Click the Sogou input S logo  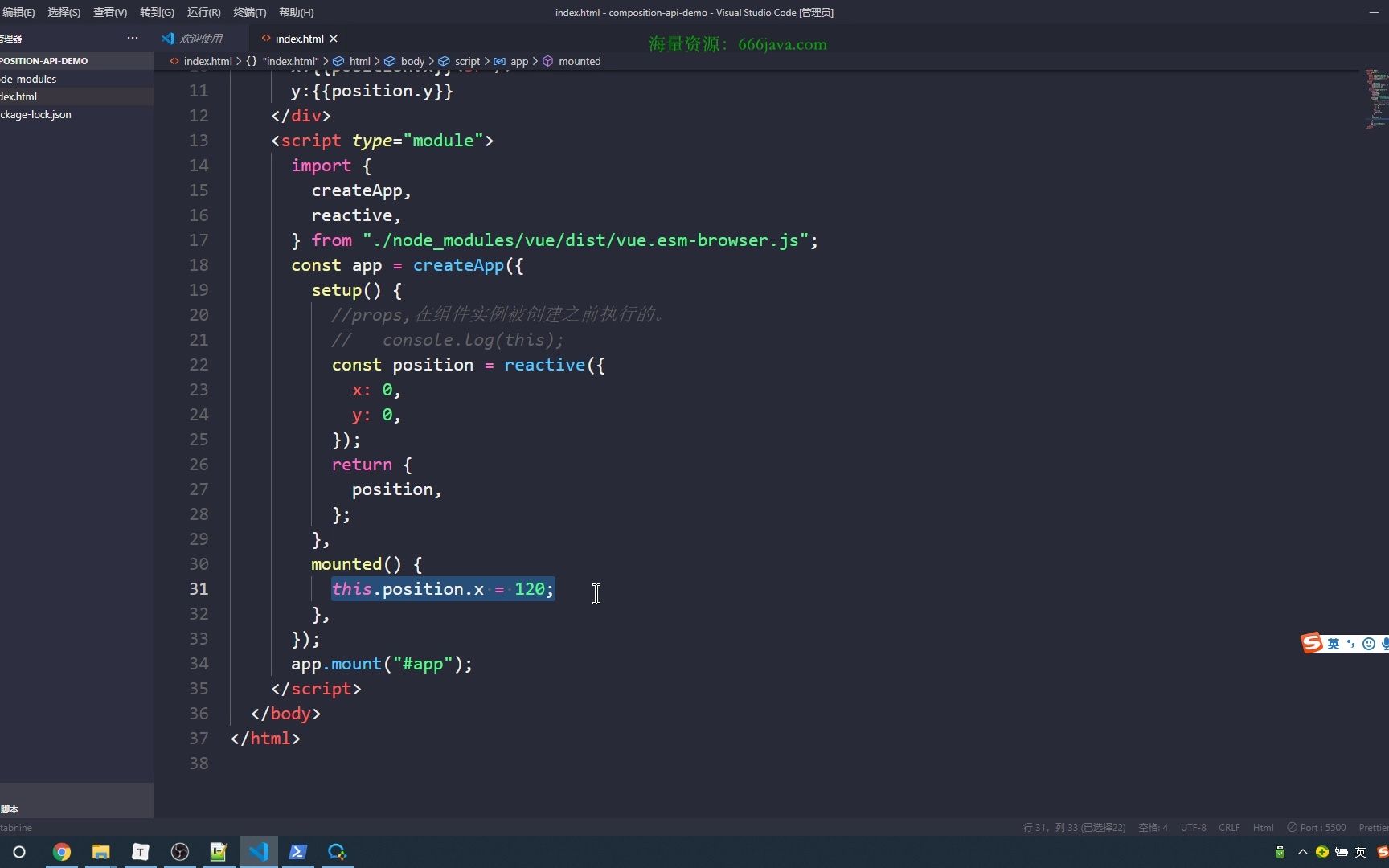click(1312, 643)
